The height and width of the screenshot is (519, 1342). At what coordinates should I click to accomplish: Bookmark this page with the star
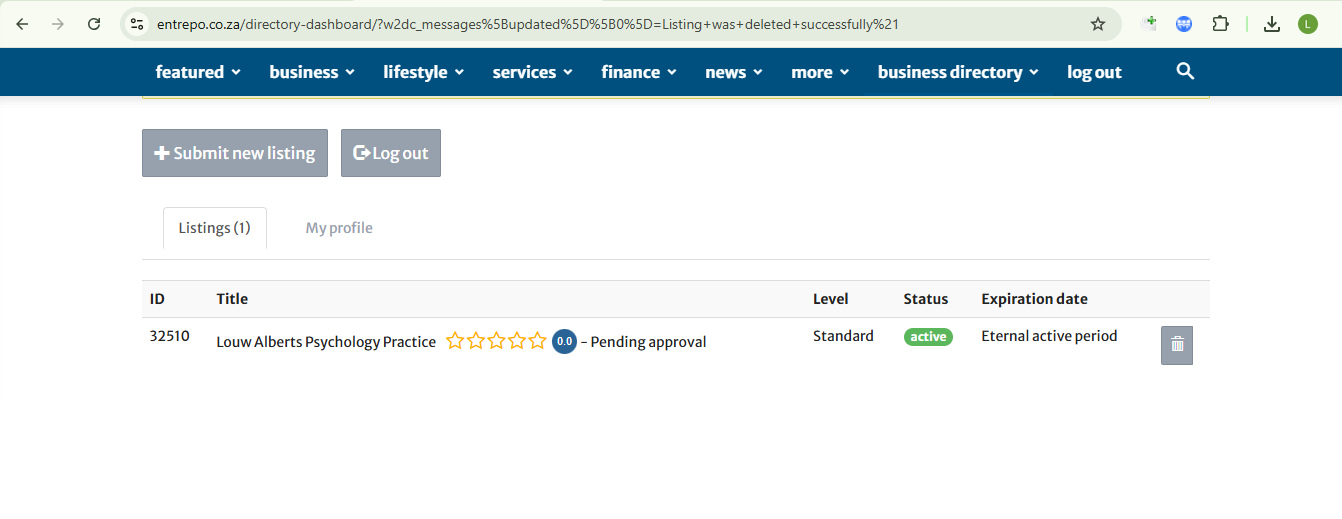pyautogui.click(x=1098, y=24)
